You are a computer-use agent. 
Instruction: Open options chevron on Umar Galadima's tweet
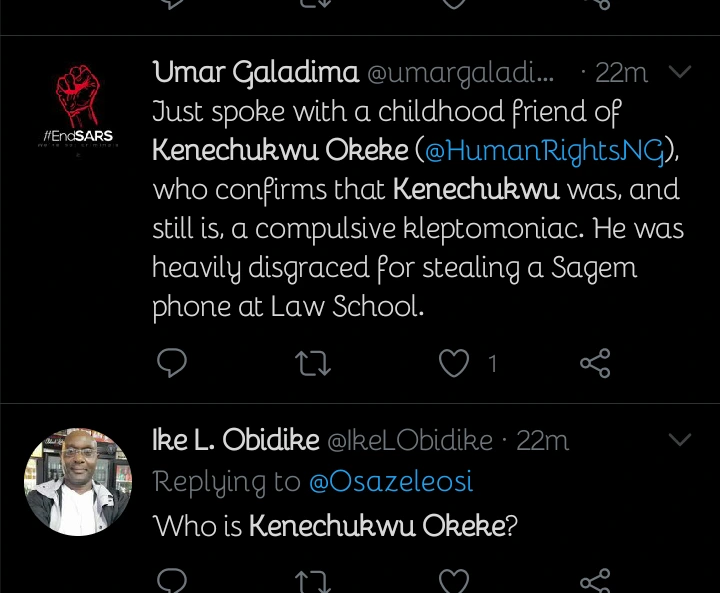(x=680, y=72)
